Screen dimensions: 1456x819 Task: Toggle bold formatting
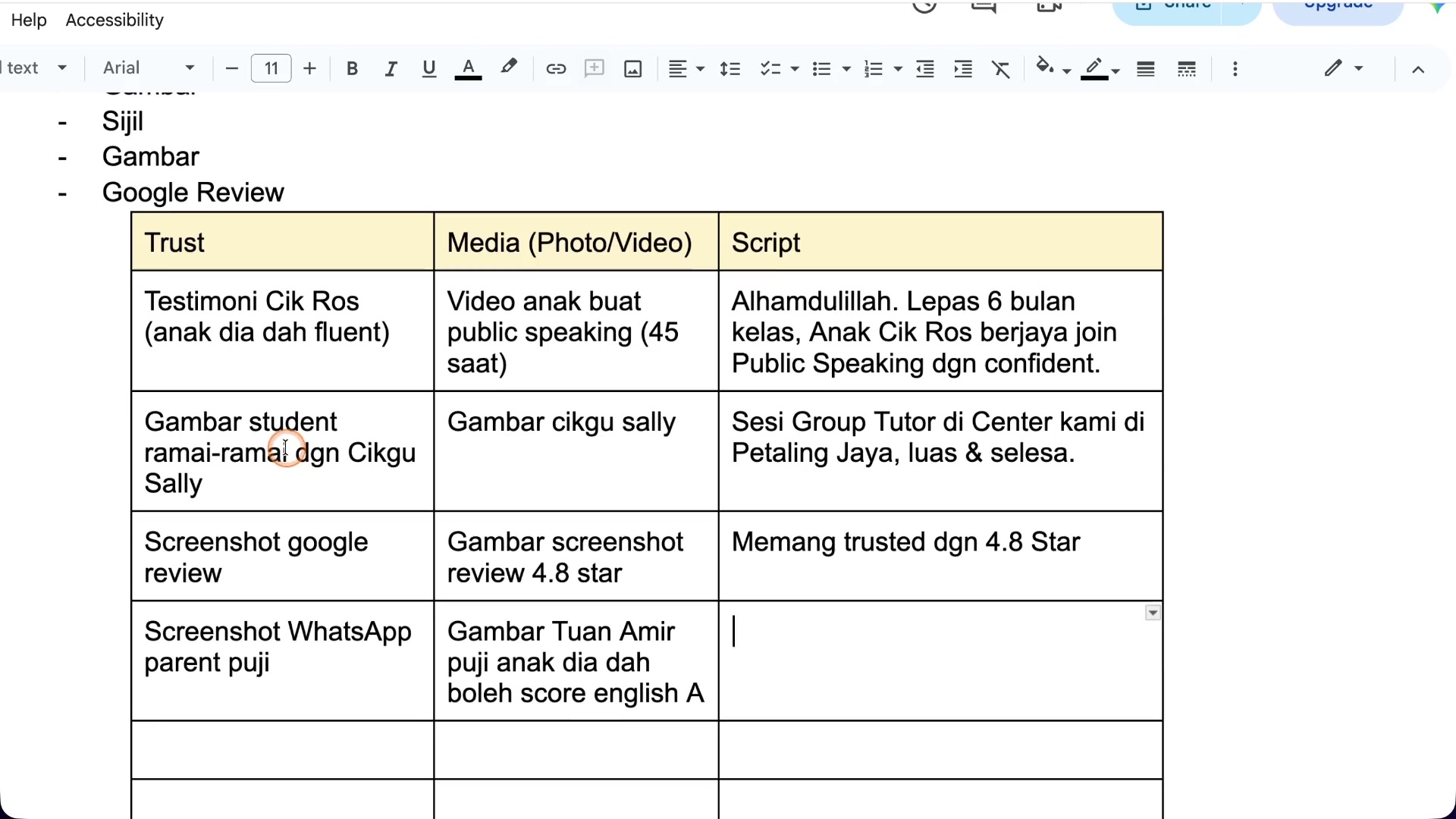point(352,69)
